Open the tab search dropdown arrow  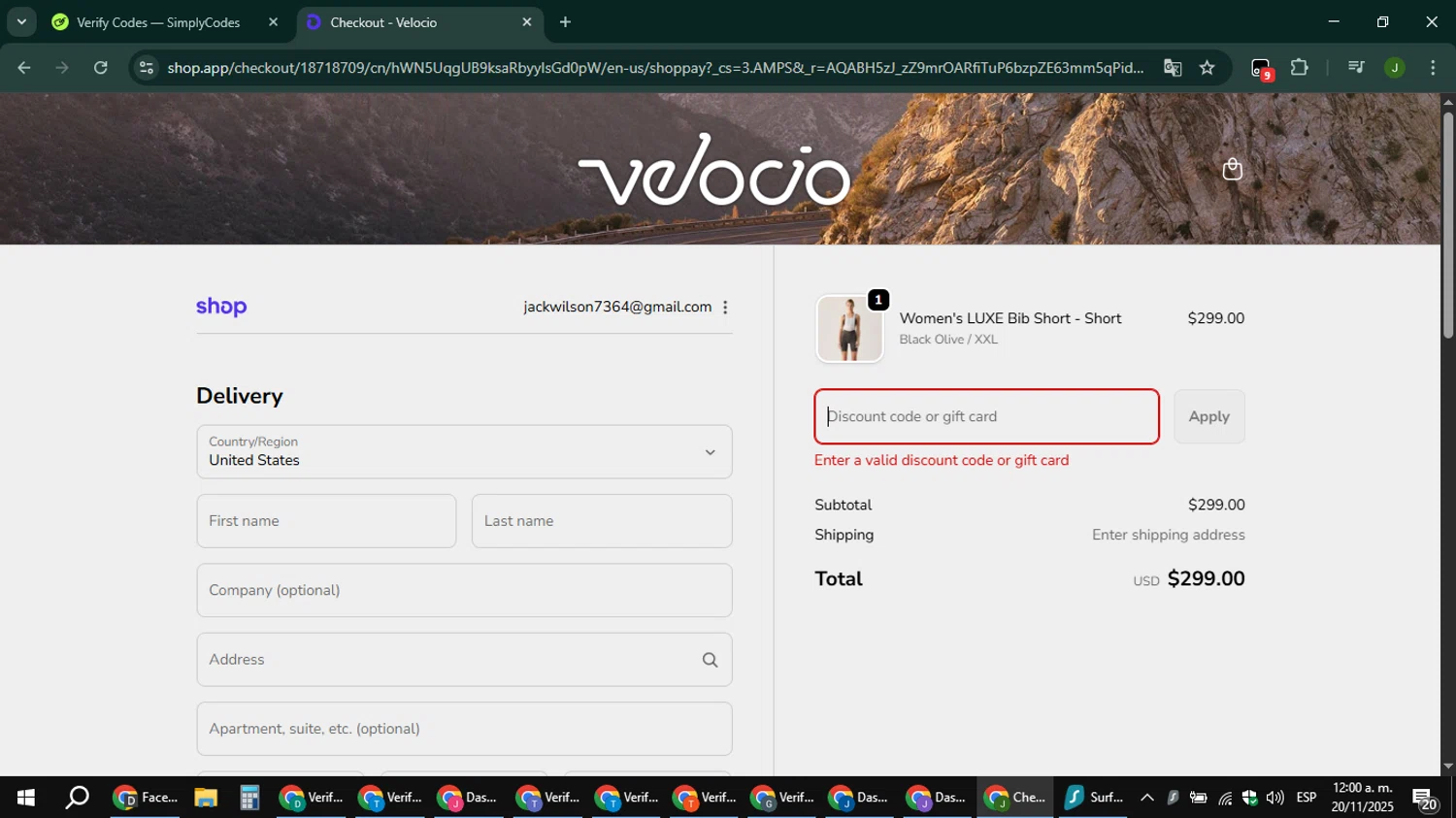[21, 22]
